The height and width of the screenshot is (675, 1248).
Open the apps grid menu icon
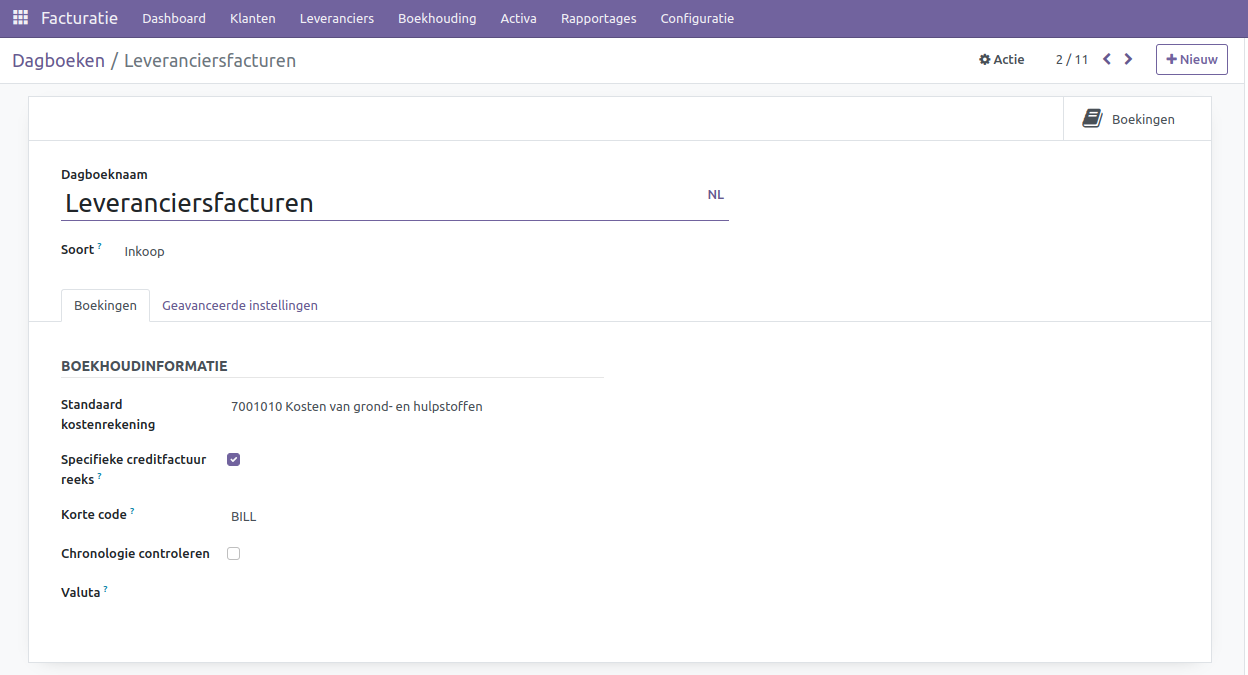point(20,18)
